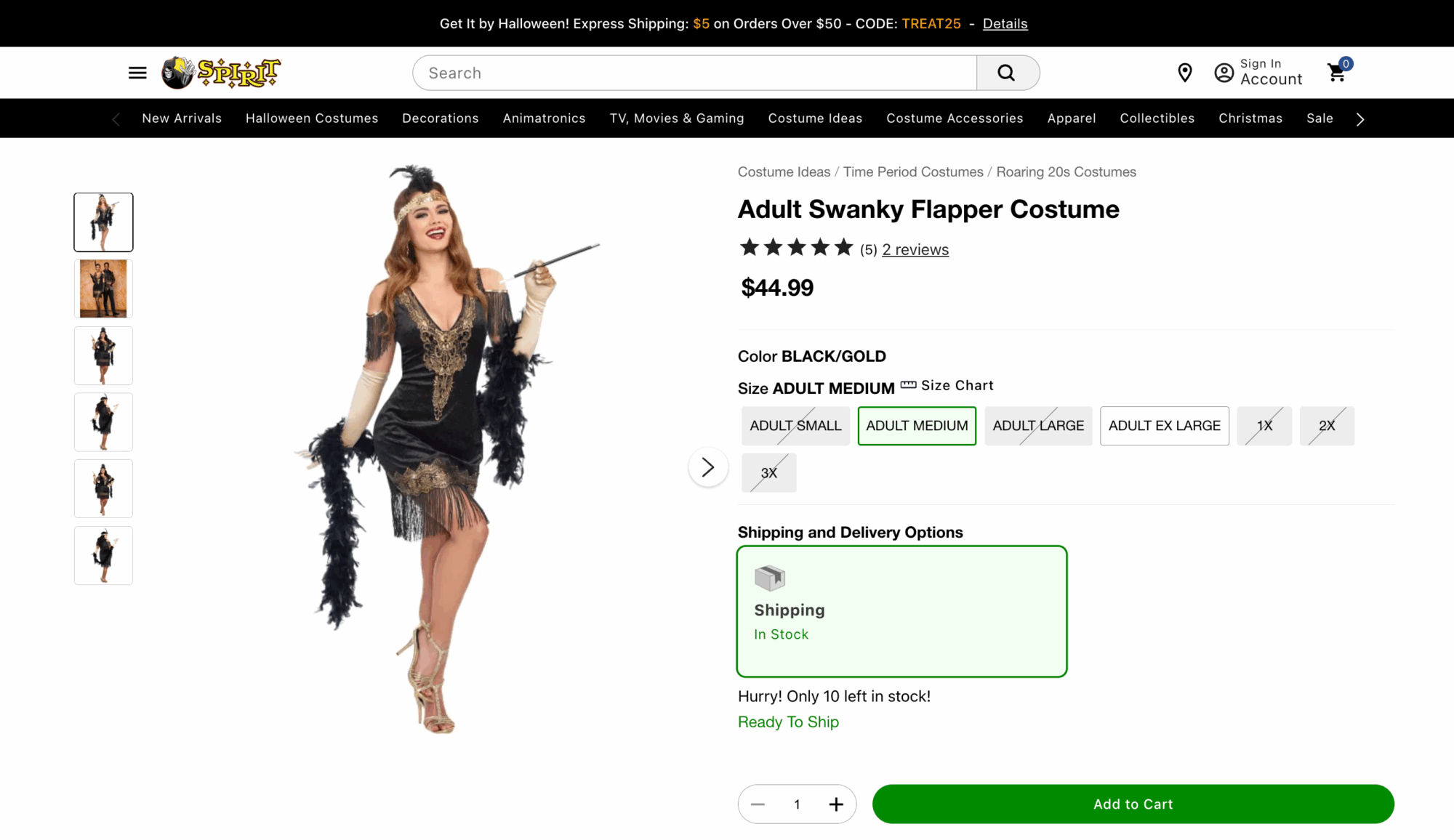
Task: Open the Size Chart ruler link
Action: pyautogui.click(x=947, y=386)
